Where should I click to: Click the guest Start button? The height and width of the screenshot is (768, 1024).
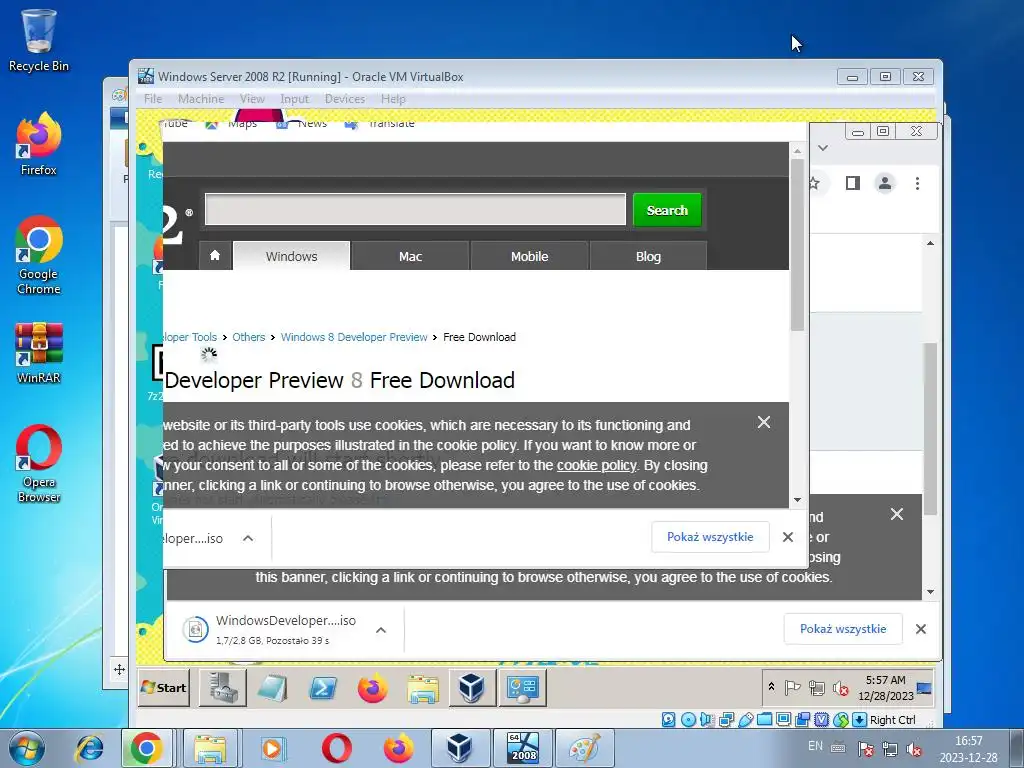(164, 688)
